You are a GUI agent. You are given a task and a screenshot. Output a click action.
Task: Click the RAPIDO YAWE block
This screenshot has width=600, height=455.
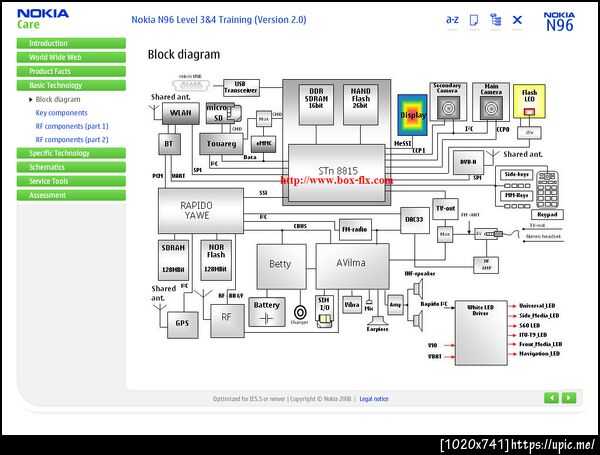pyautogui.click(x=201, y=210)
